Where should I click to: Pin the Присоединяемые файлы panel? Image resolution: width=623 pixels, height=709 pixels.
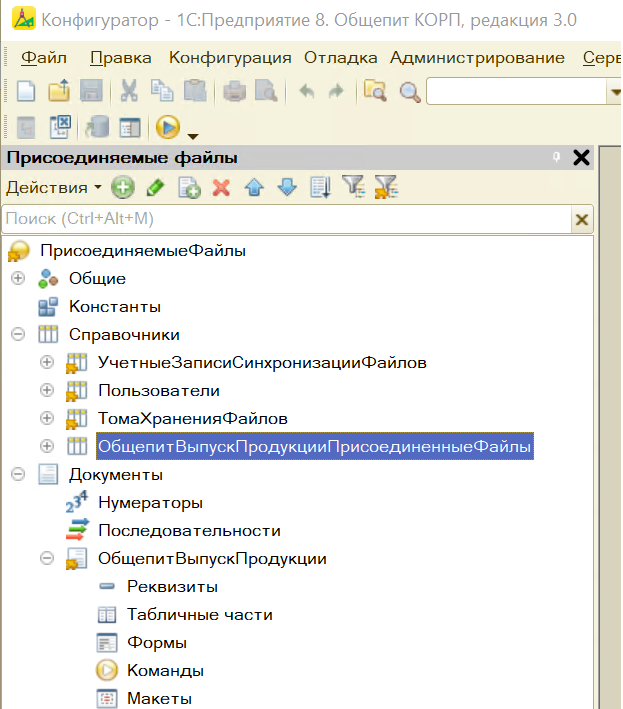(x=557, y=157)
